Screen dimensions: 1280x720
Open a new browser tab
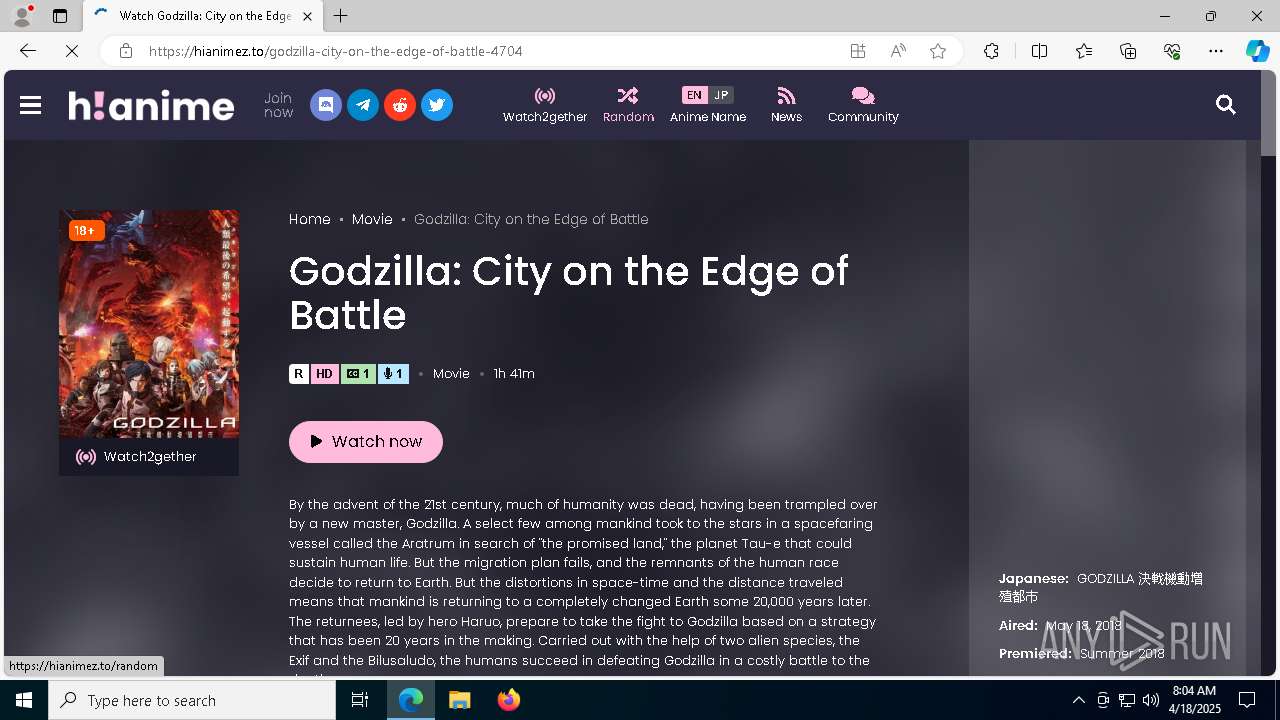tap(341, 16)
